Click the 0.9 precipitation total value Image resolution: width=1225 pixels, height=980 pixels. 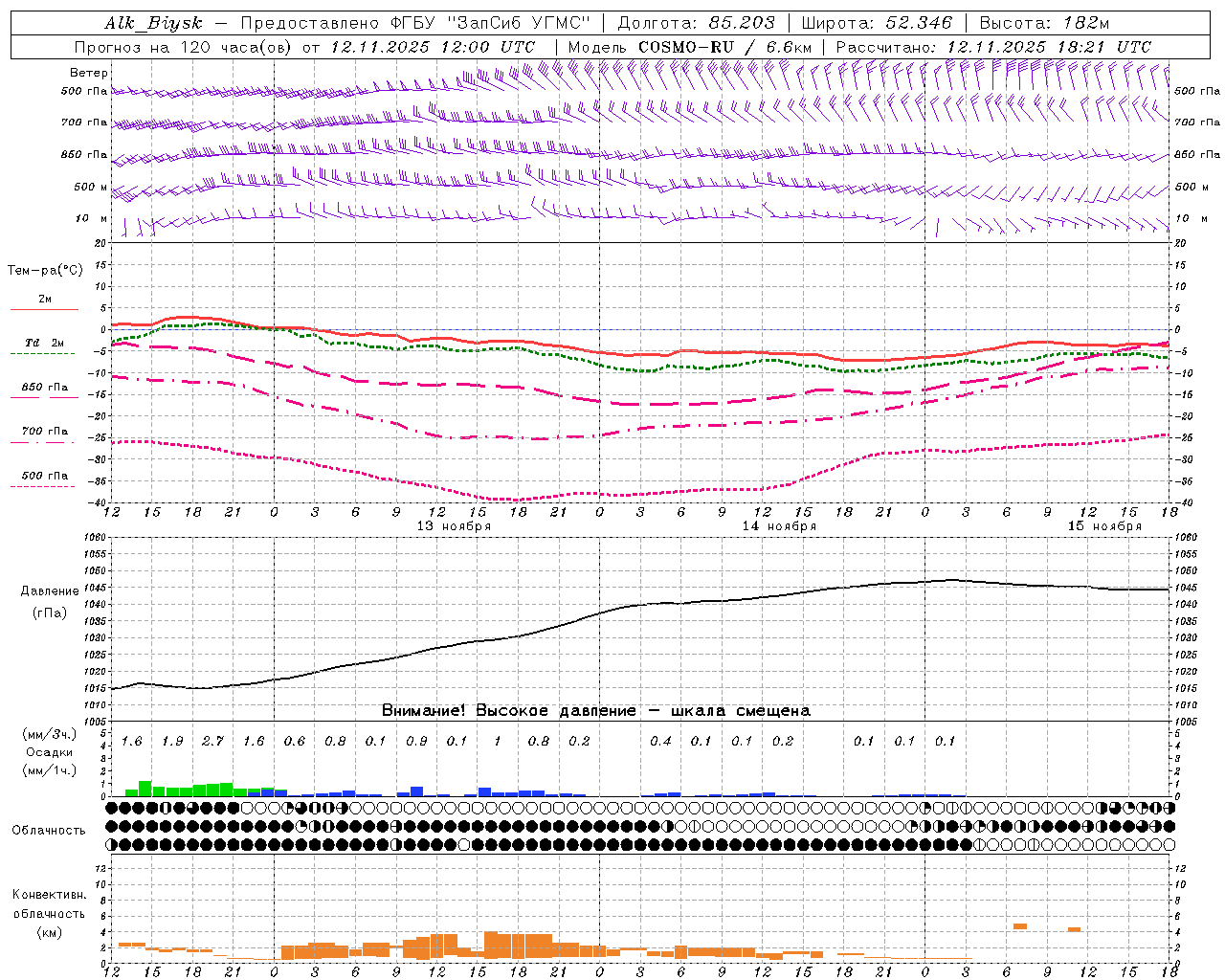416,741
